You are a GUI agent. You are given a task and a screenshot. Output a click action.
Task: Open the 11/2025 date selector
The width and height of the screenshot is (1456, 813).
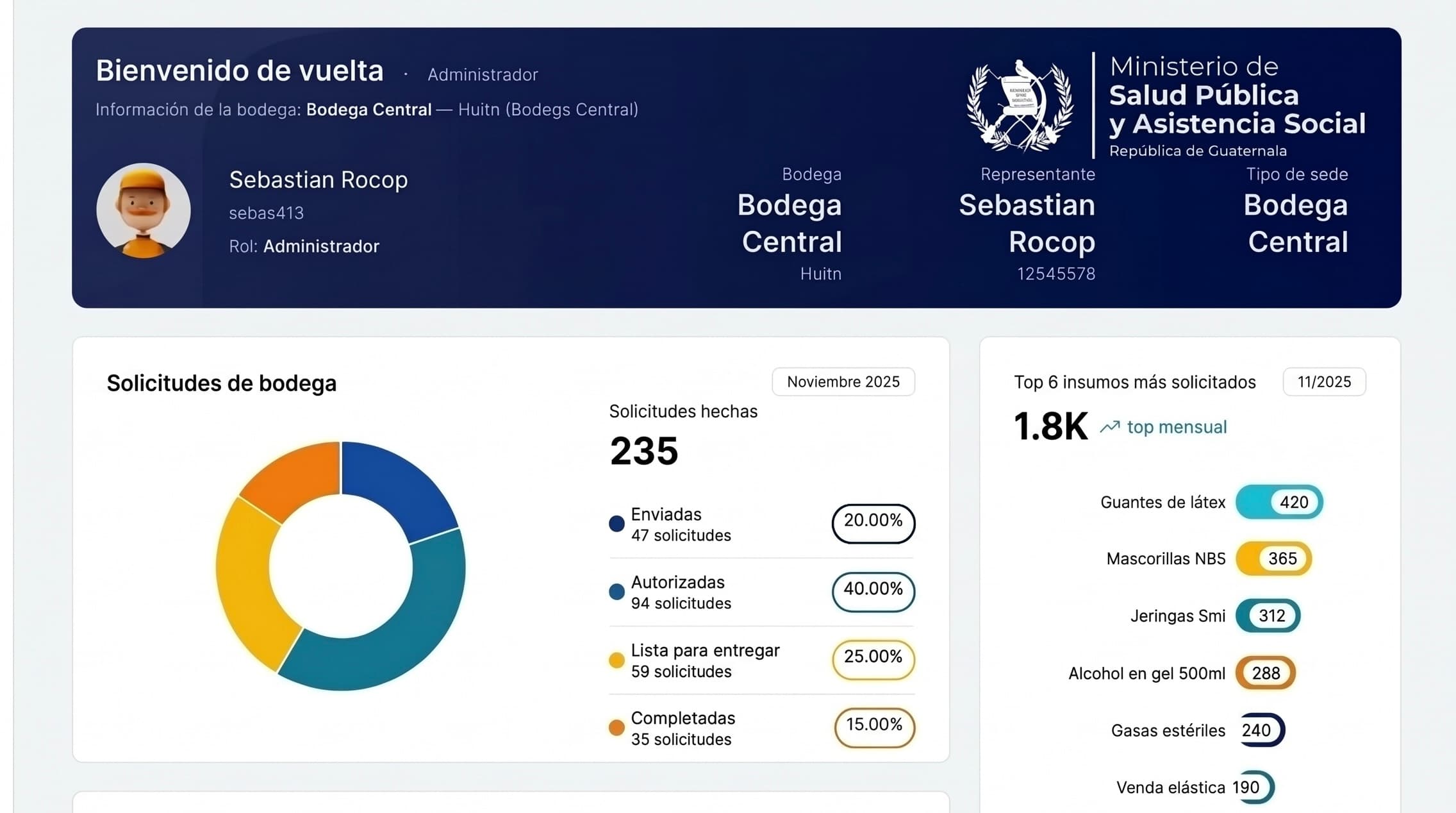(x=1324, y=381)
